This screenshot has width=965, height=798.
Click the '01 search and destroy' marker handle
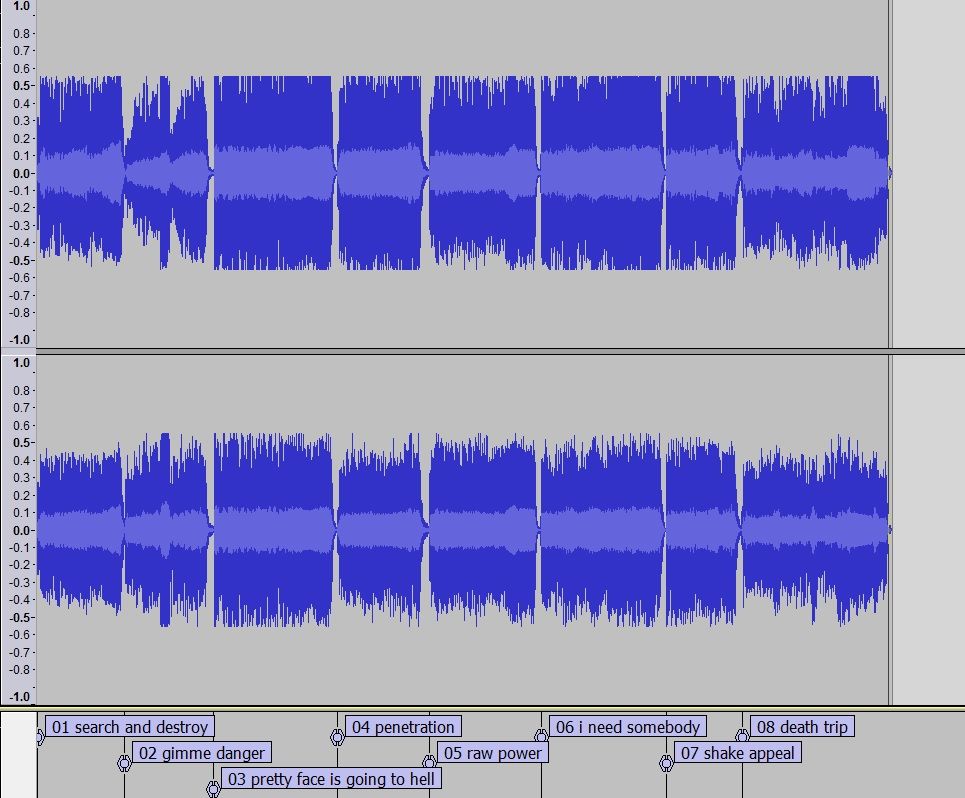[40, 736]
